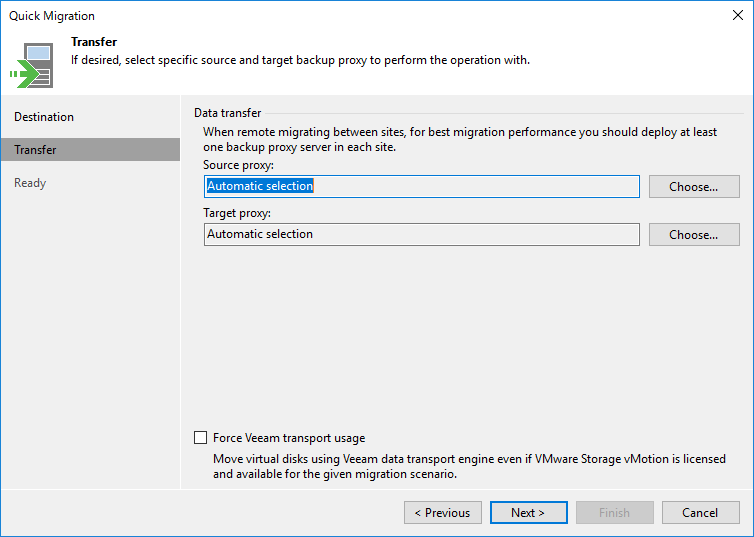Go to the Destination wizard step
Viewport: 754px width, 537px height.
pyautogui.click(x=44, y=117)
